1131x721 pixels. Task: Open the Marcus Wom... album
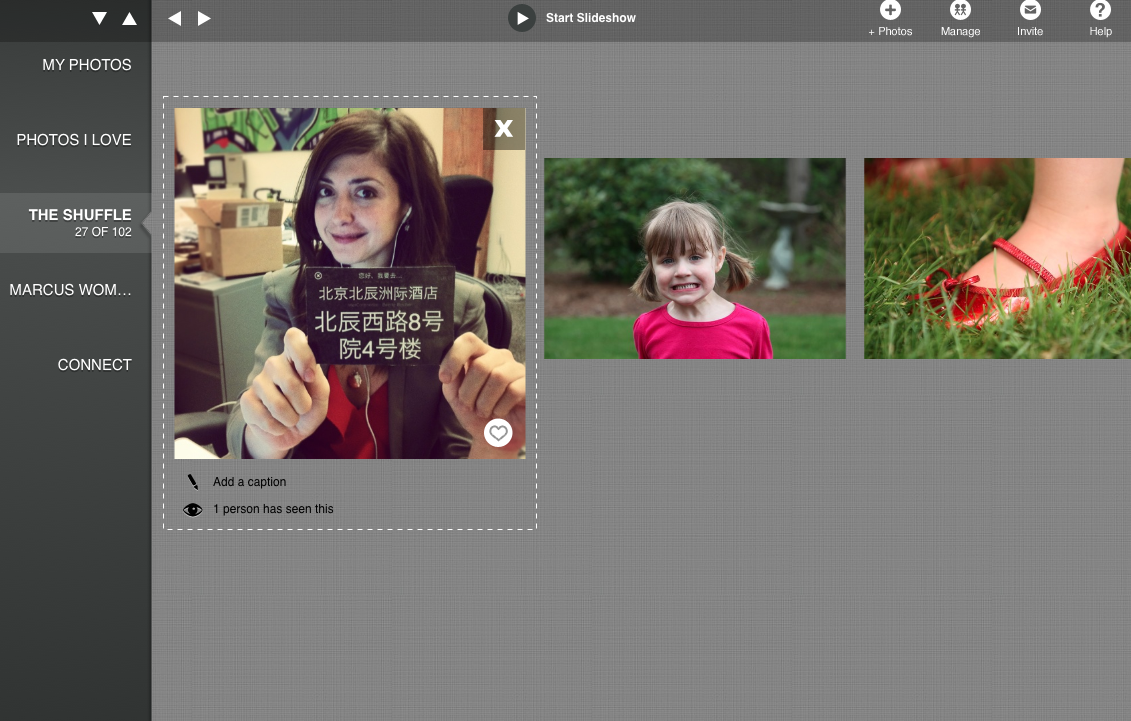coord(71,290)
